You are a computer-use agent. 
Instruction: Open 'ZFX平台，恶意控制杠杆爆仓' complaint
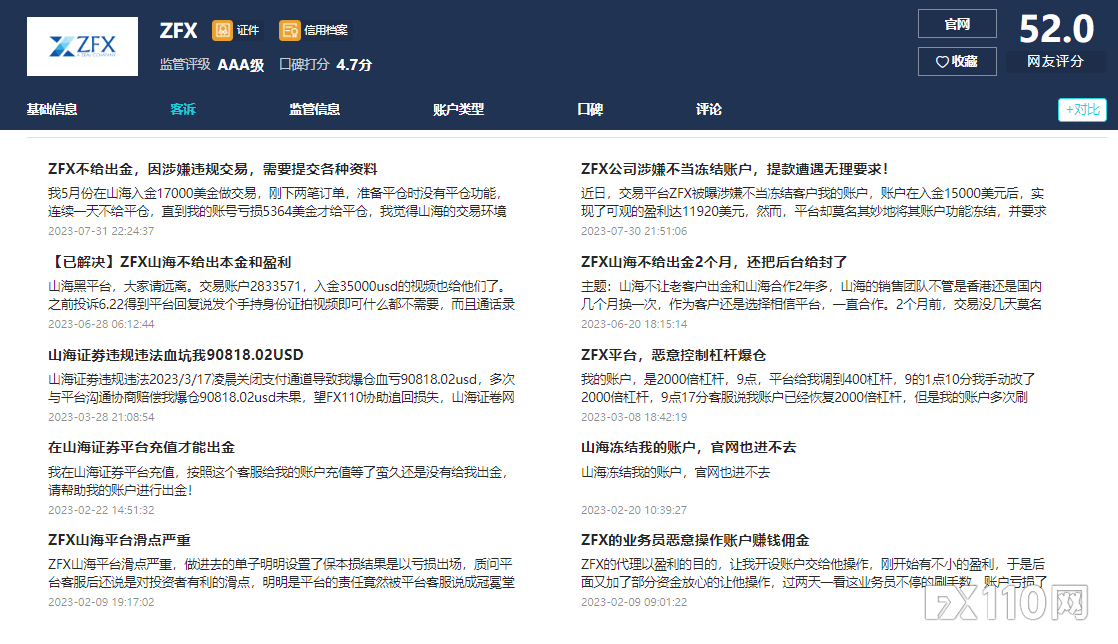pyautogui.click(x=673, y=354)
